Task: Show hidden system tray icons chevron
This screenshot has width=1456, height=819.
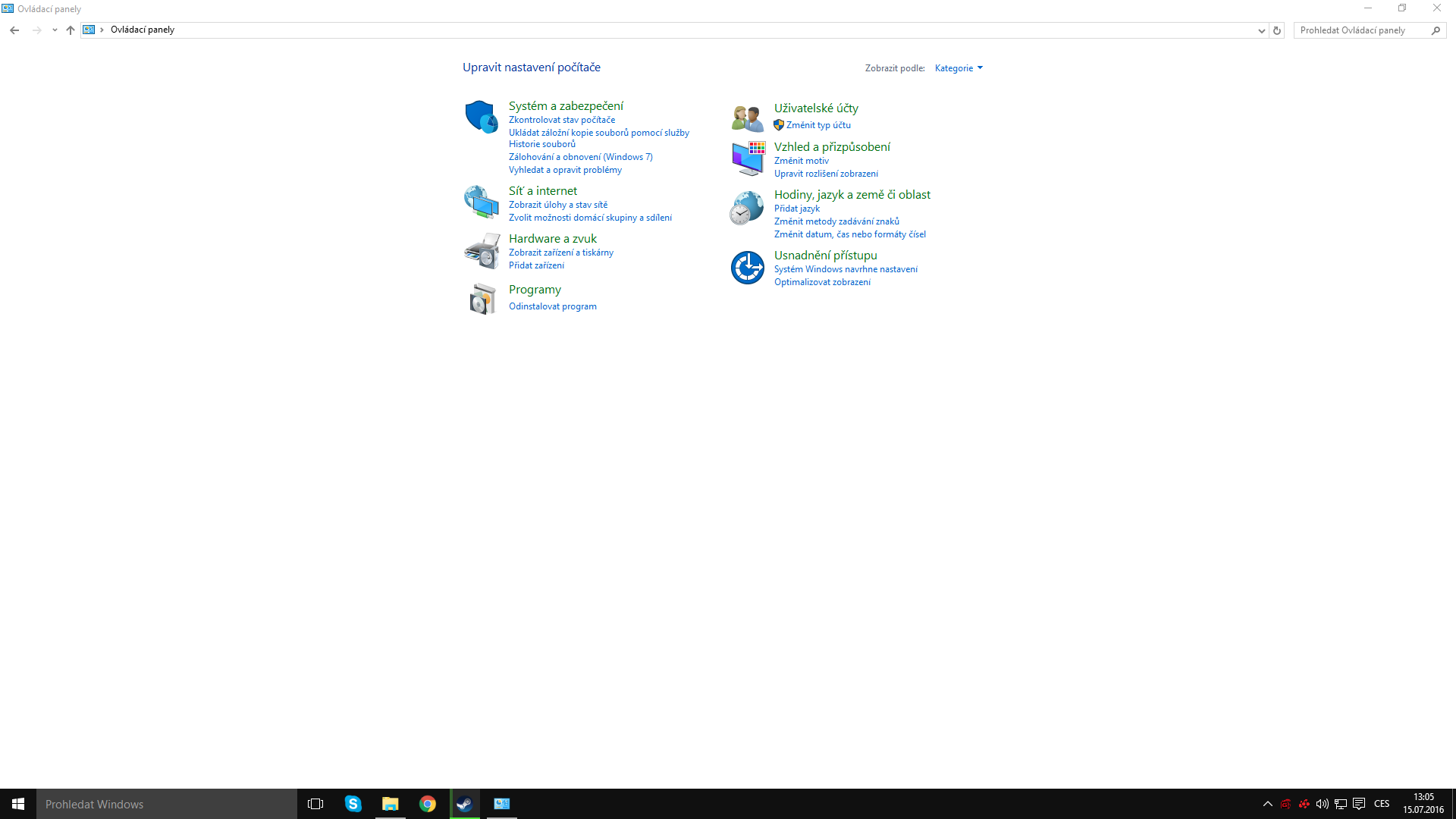Action: point(1267,804)
